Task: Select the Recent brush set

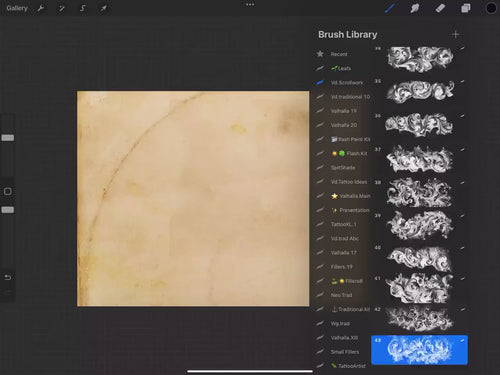Action: click(x=339, y=54)
